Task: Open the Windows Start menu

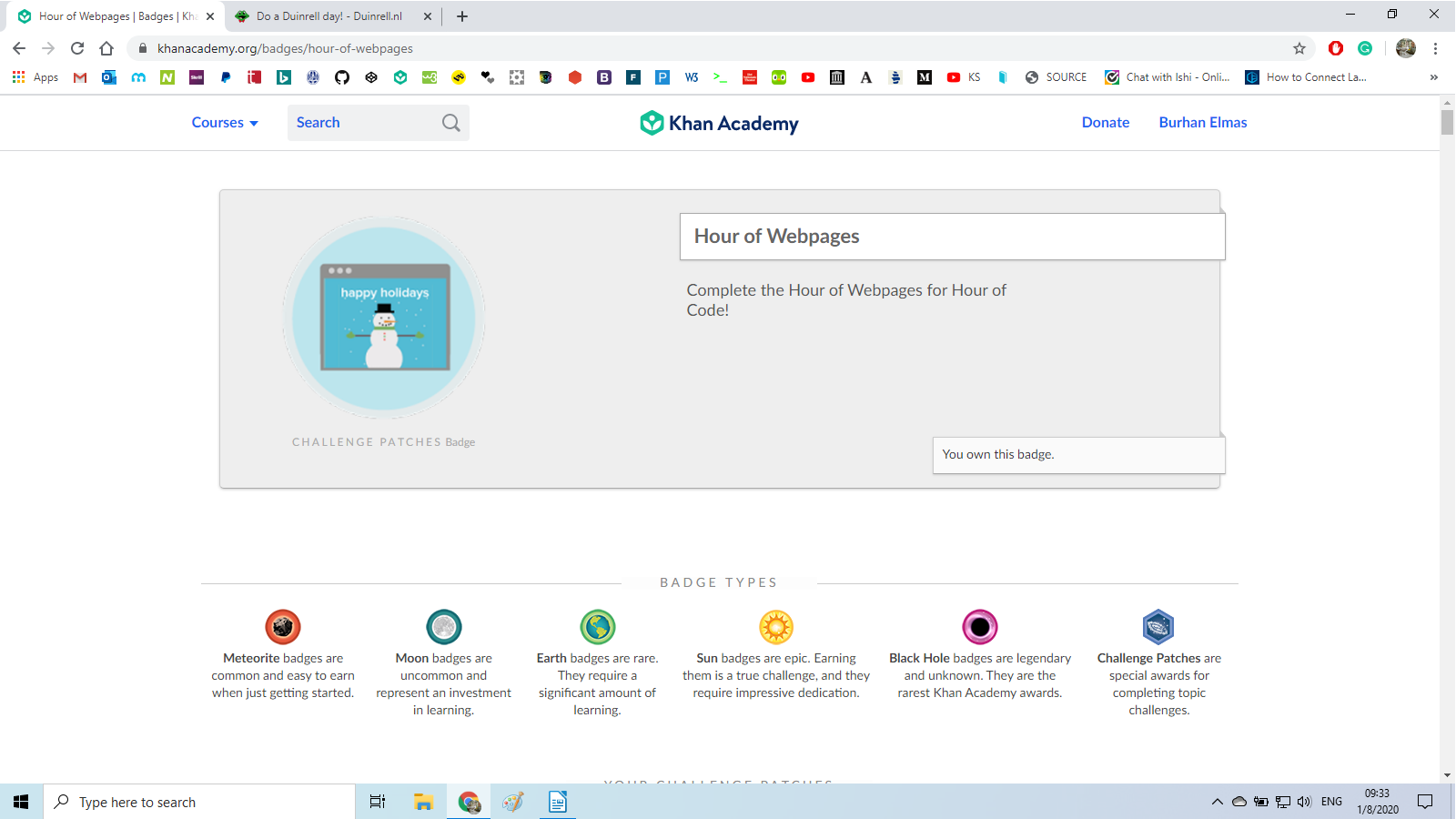Action: [x=21, y=802]
